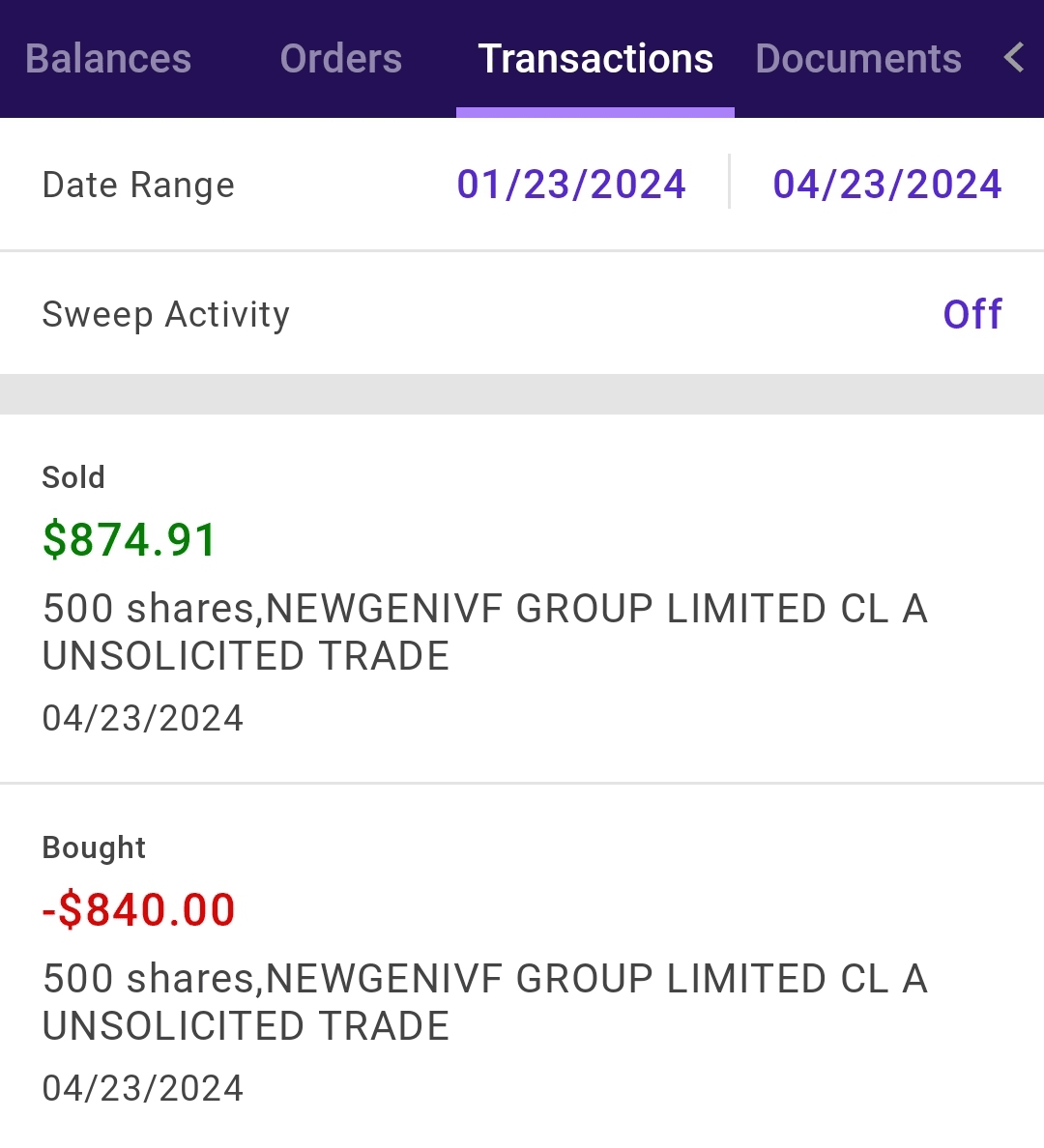Click UNSOLICITED TRADE text in Sold entry
Image resolution: width=1044 pixels, height=1148 pixels.
[x=246, y=656]
